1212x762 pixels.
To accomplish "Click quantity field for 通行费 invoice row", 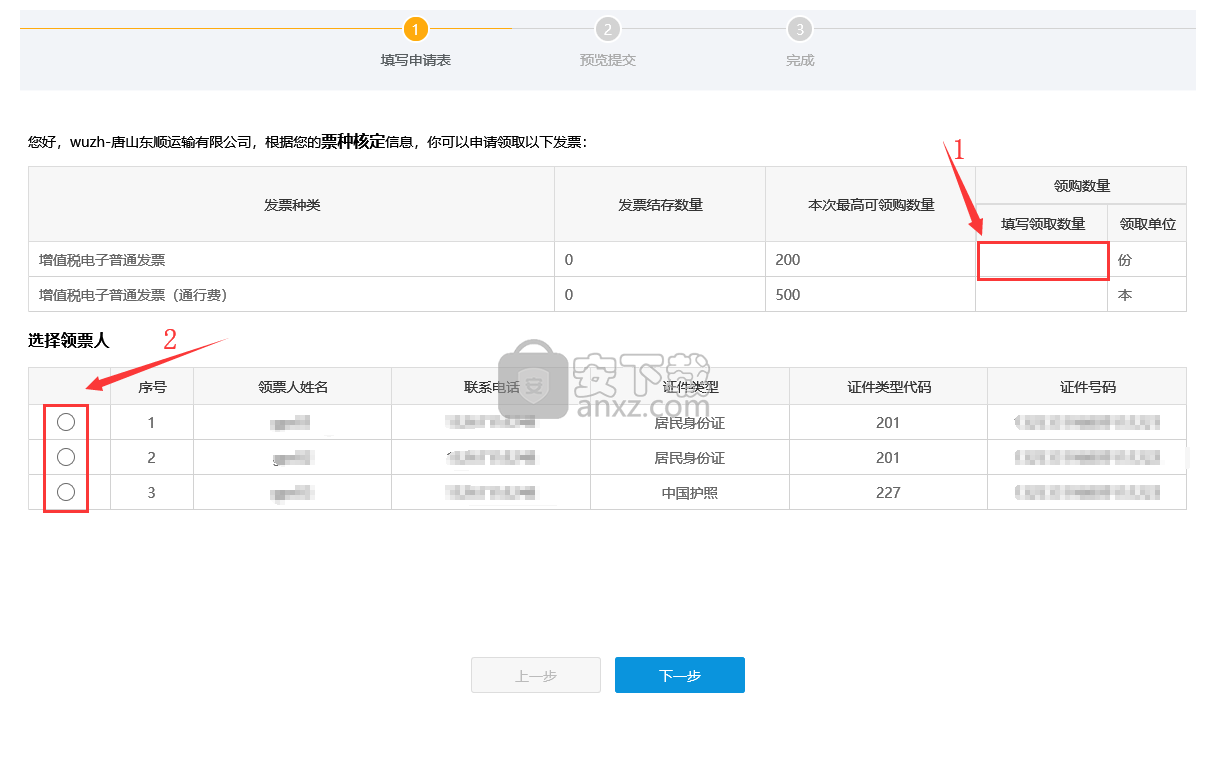I will tap(1041, 295).
